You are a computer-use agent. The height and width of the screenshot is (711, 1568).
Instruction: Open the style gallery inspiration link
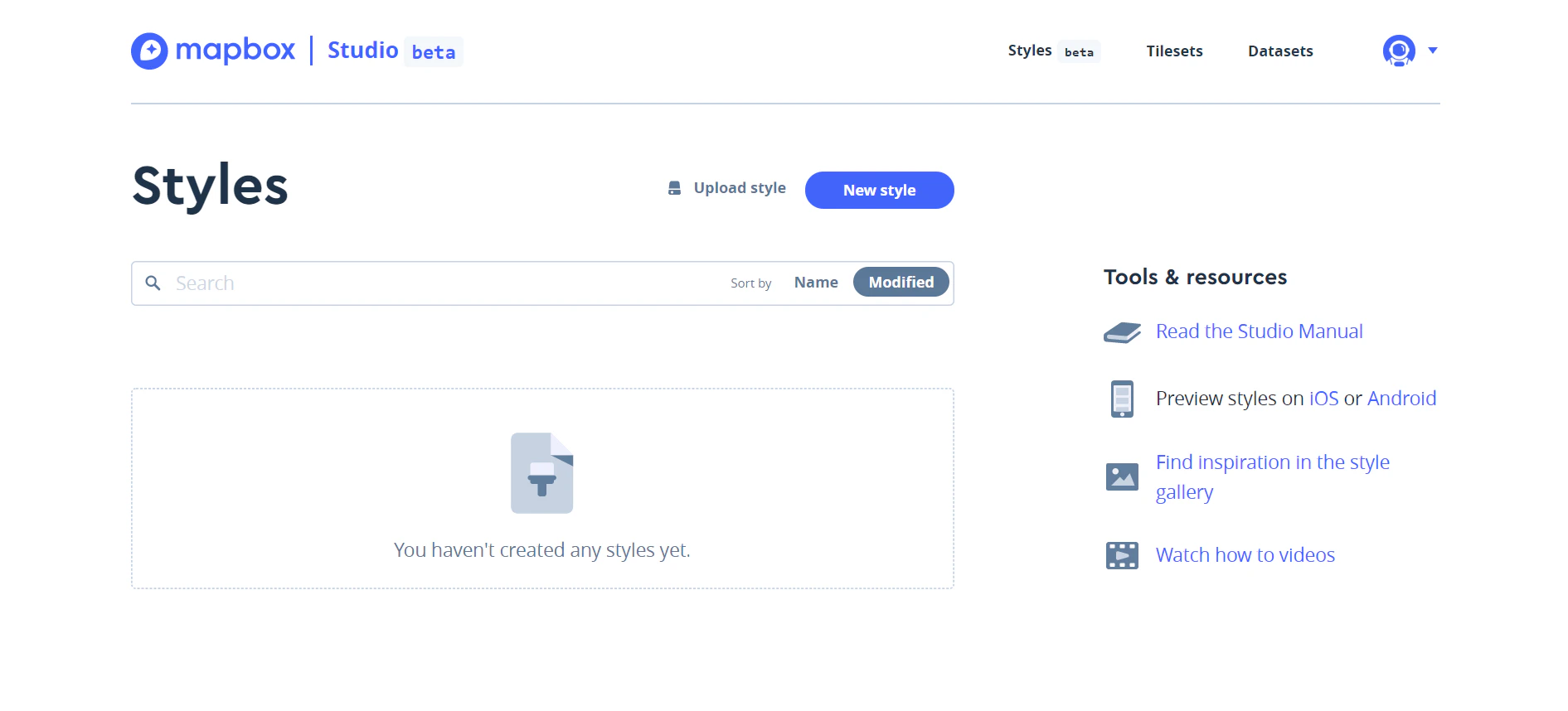[x=1273, y=477]
